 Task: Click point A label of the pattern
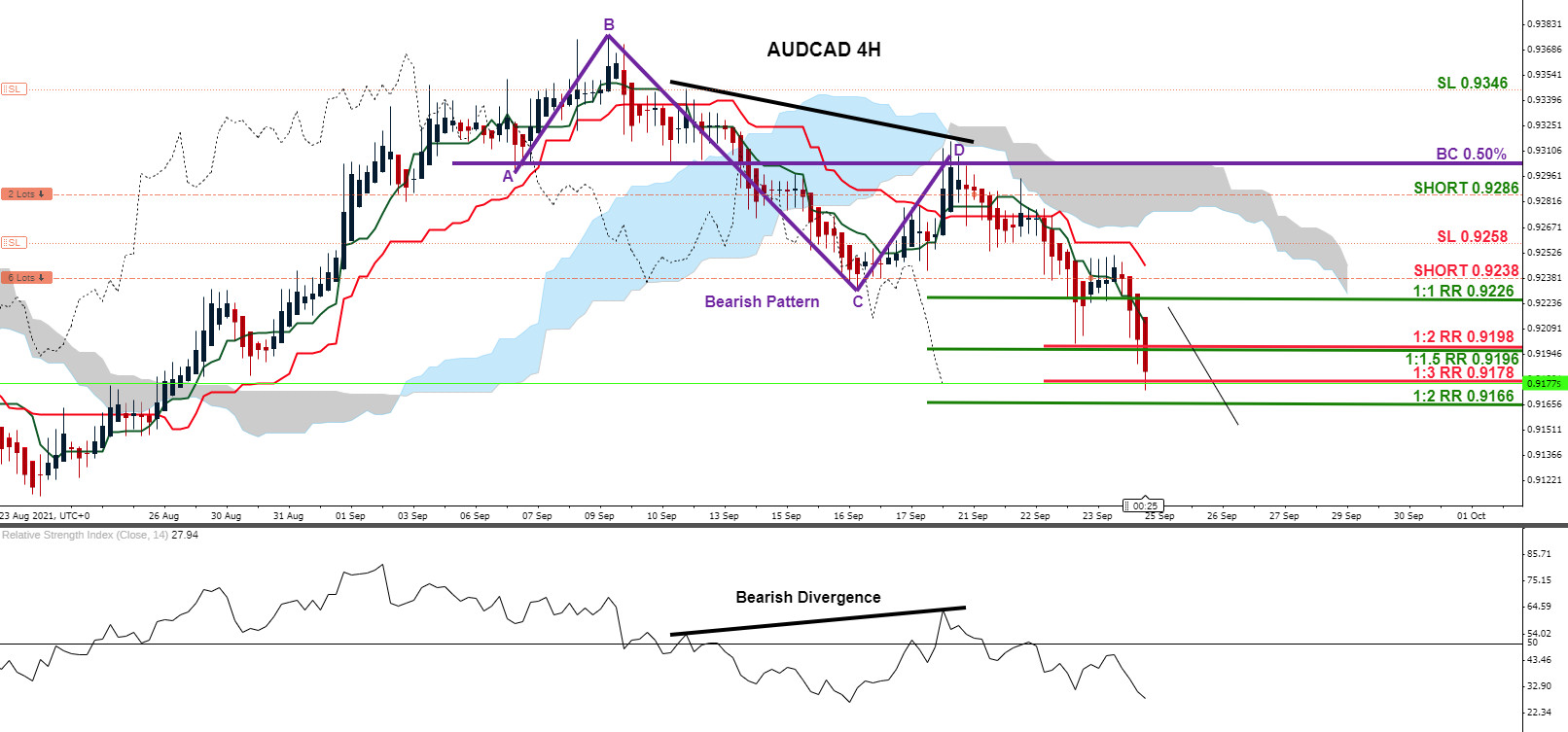click(508, 176)
